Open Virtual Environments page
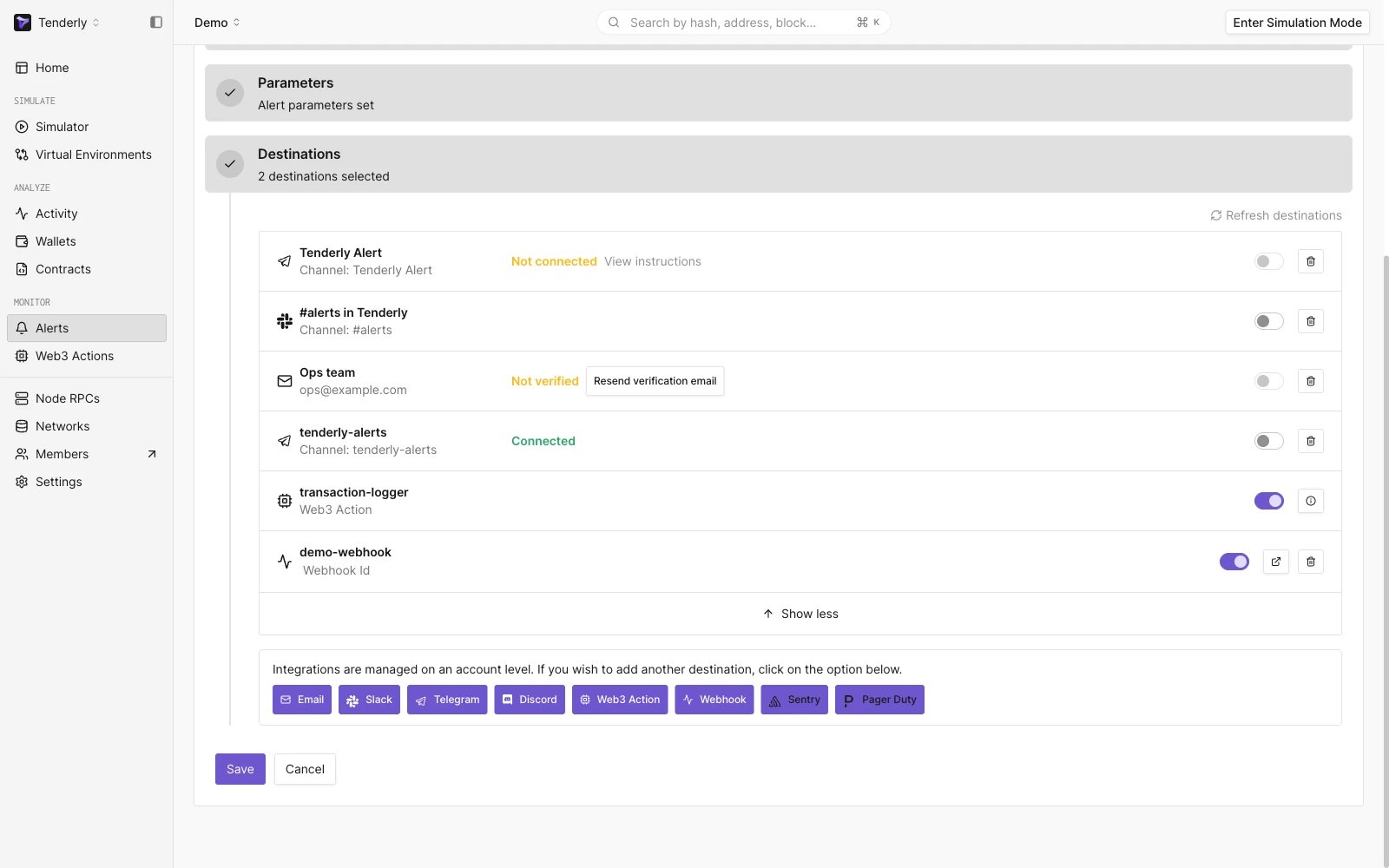Screen dimensions: 1389x868 87,155
